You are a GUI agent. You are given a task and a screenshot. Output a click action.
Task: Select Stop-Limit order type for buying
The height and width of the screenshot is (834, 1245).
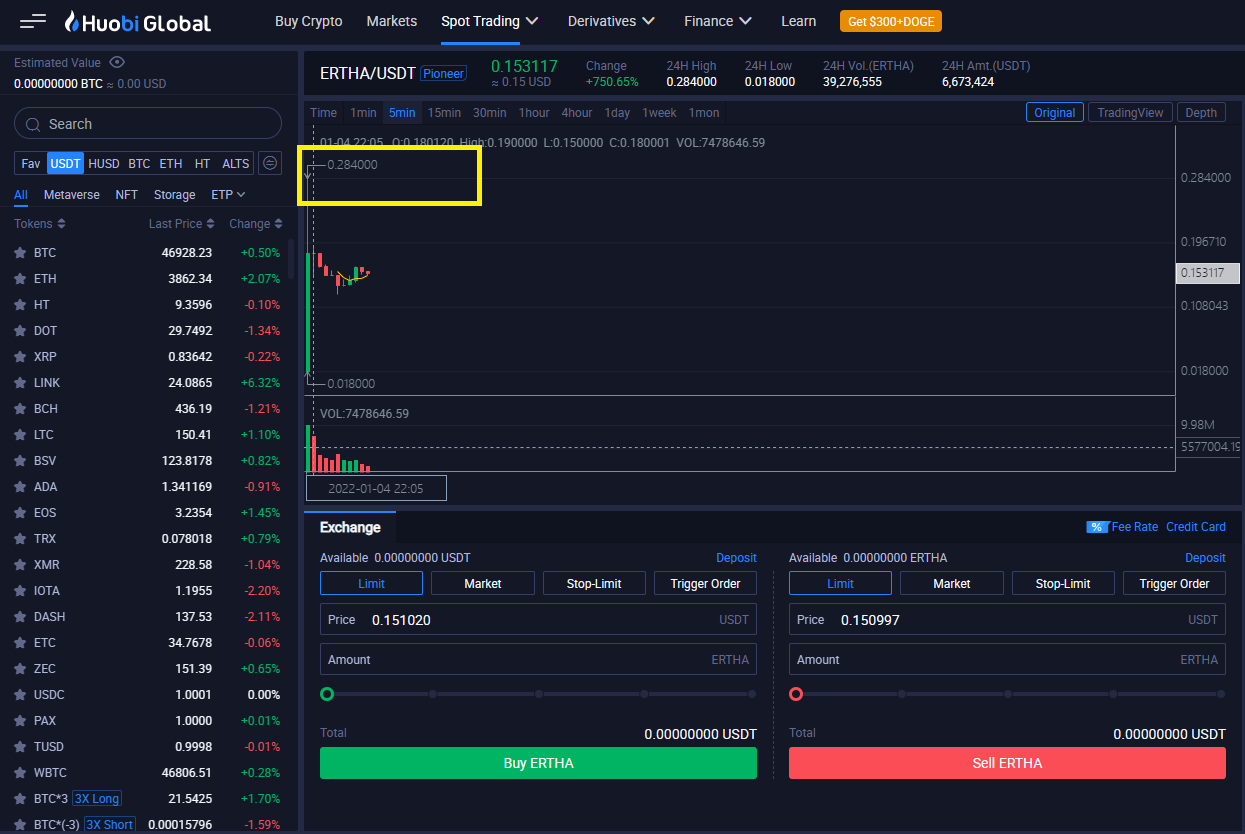pos(594,583)
